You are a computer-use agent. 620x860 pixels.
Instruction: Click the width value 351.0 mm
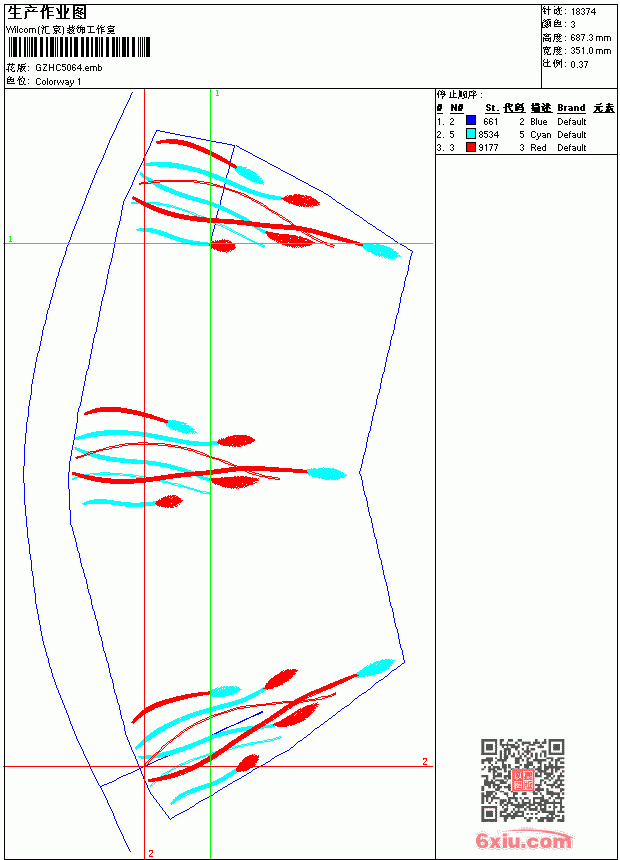coord(591,51)
